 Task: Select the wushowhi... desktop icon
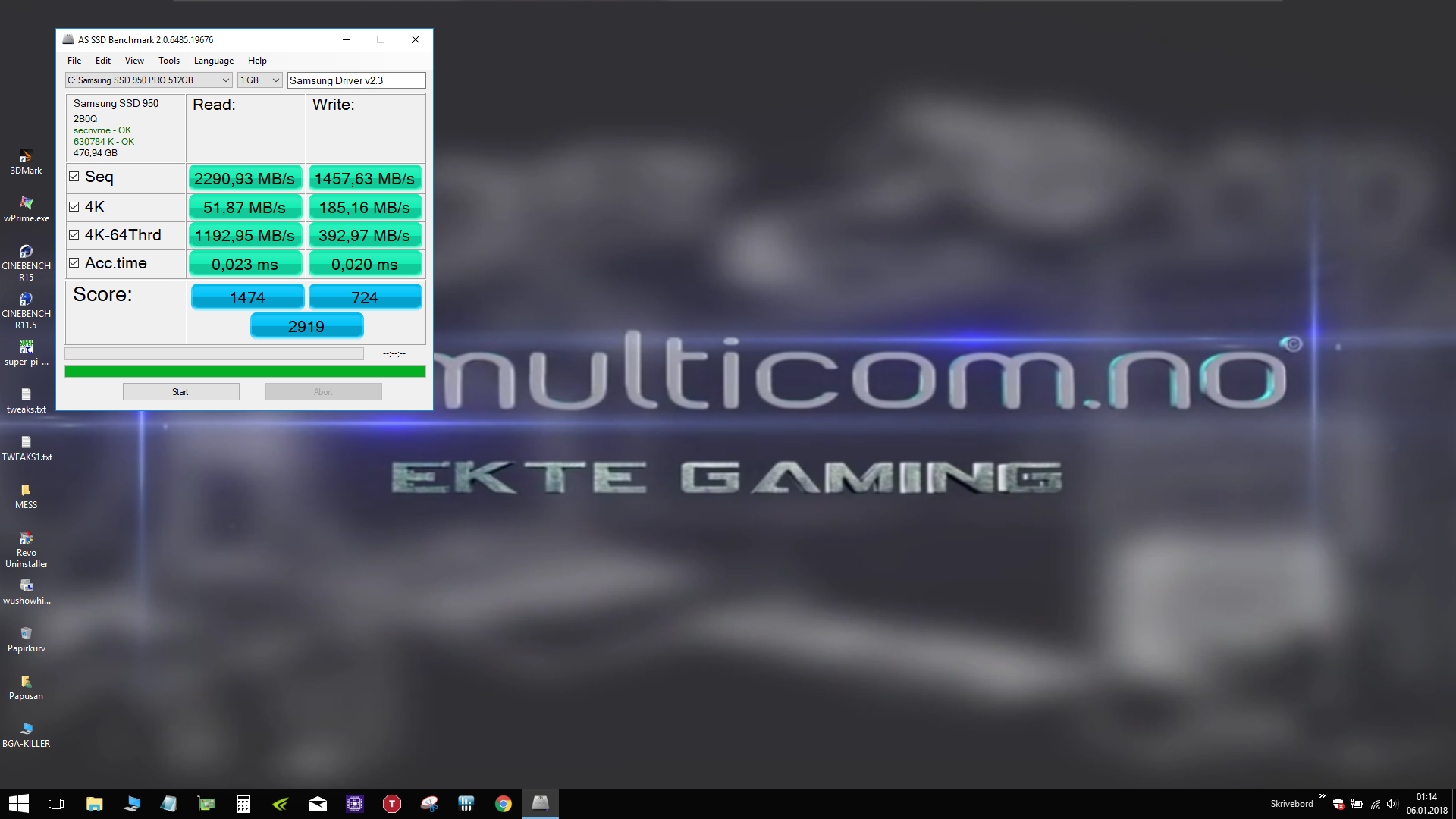26,592
